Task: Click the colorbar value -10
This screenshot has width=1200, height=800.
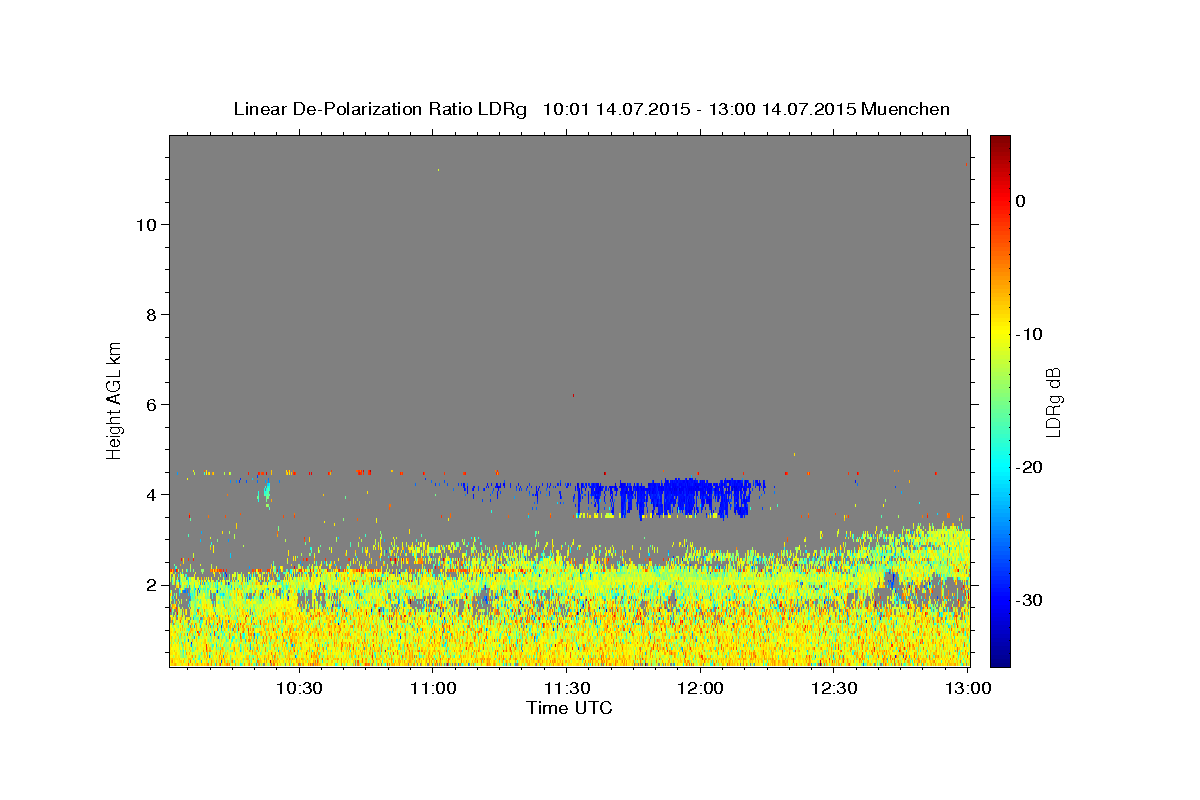Action: [x=1028, y=334]
